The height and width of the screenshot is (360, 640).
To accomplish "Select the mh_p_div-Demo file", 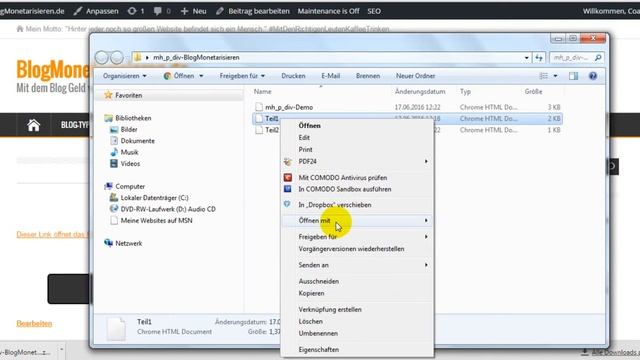I will (x=289, y=107).
